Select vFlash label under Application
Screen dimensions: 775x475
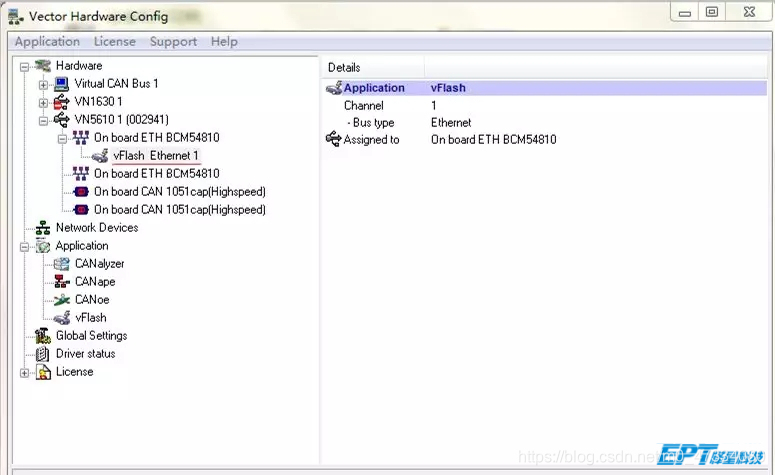tap(91, 318)
